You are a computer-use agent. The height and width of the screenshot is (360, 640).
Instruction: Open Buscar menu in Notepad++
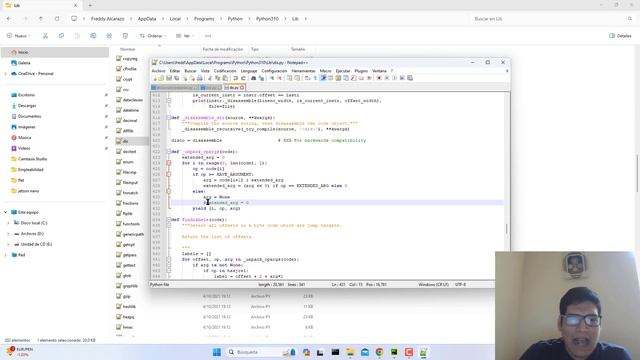coord(190,71)
